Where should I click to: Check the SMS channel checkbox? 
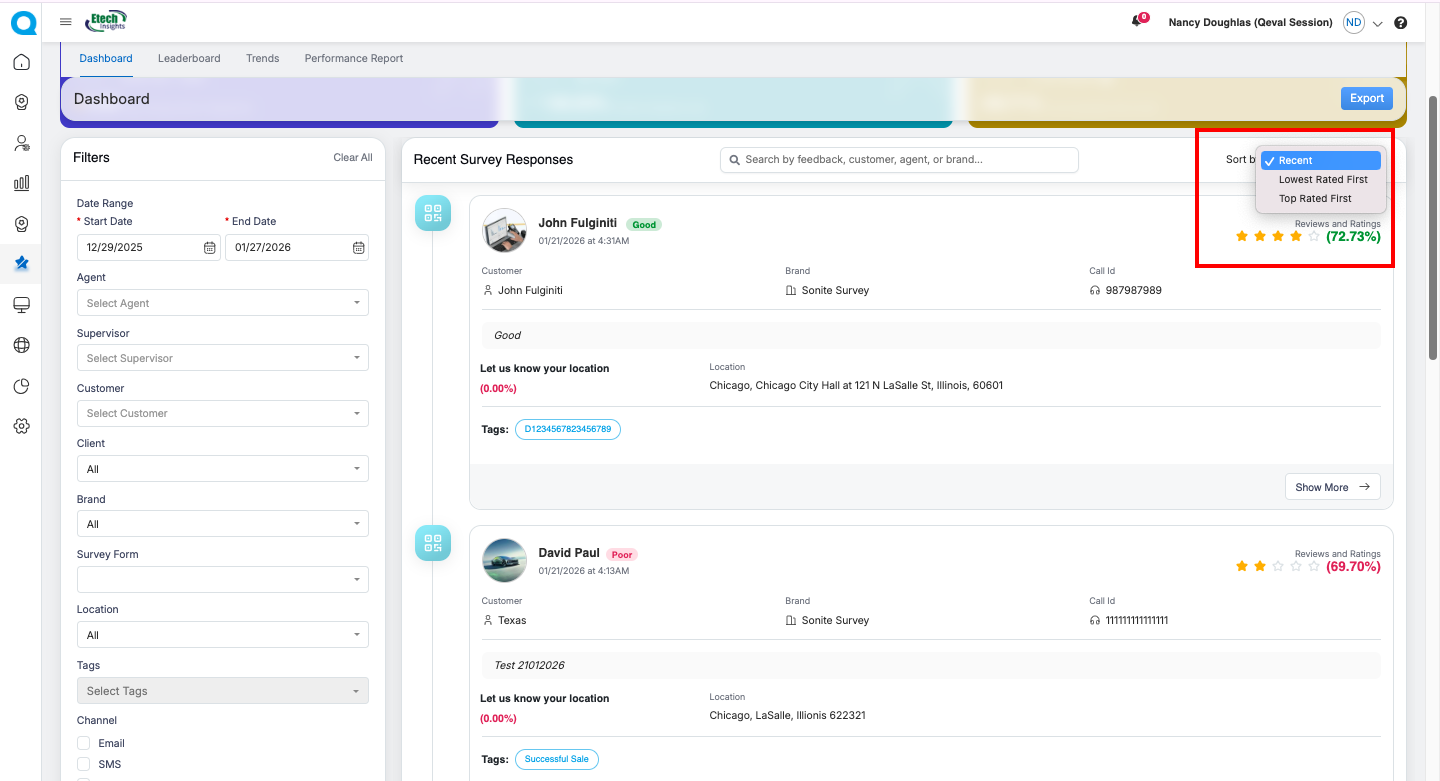pos(84,764)
